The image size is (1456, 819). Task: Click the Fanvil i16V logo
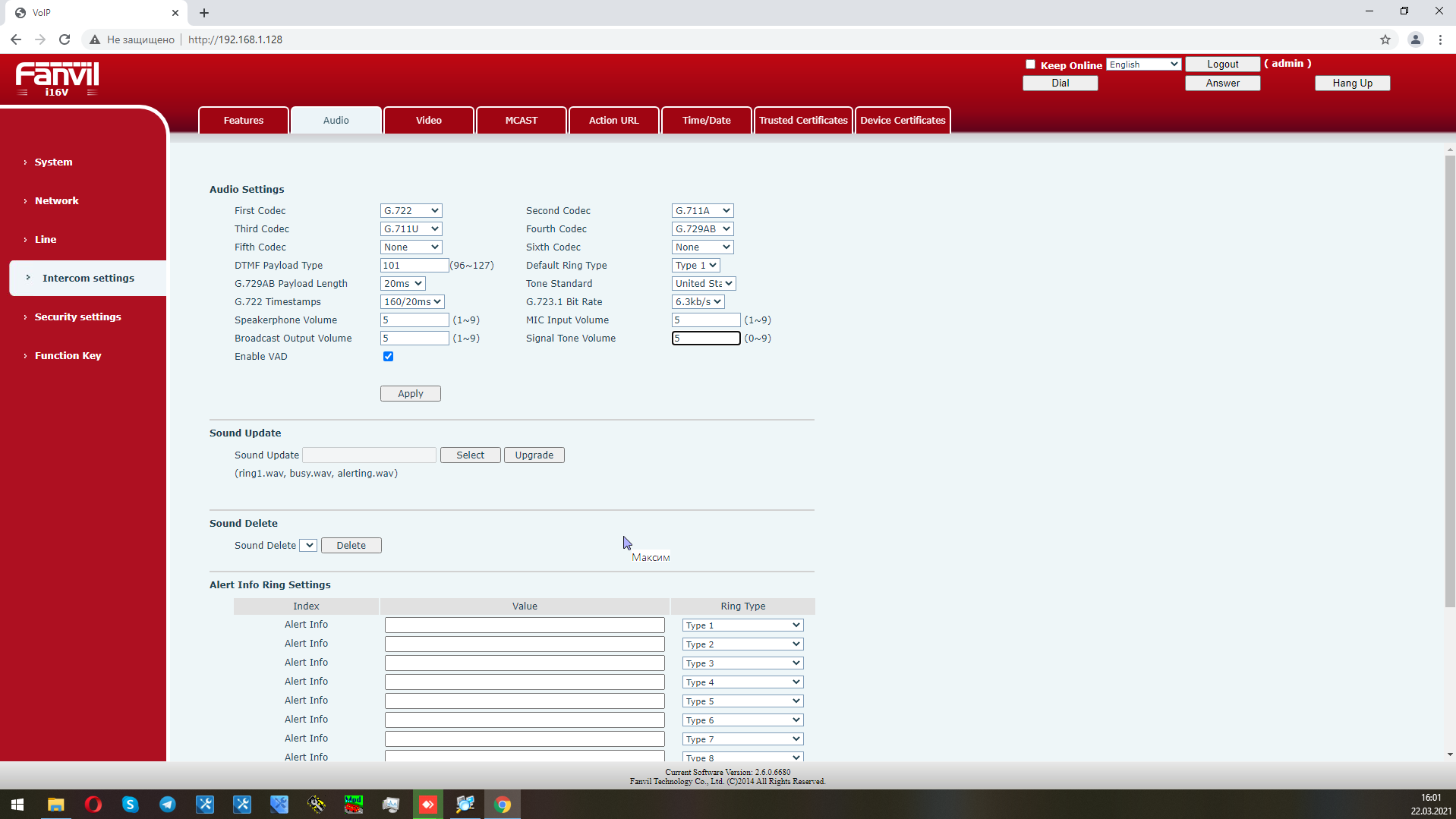(58, 79)
